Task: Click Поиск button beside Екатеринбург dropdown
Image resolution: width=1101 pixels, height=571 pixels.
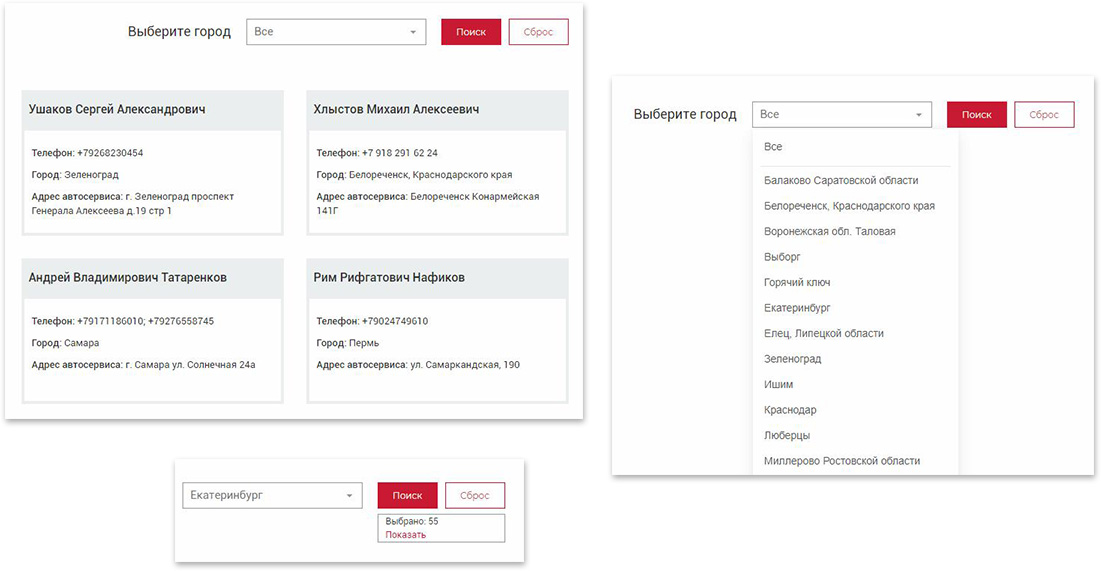Action: click(407, 495)
